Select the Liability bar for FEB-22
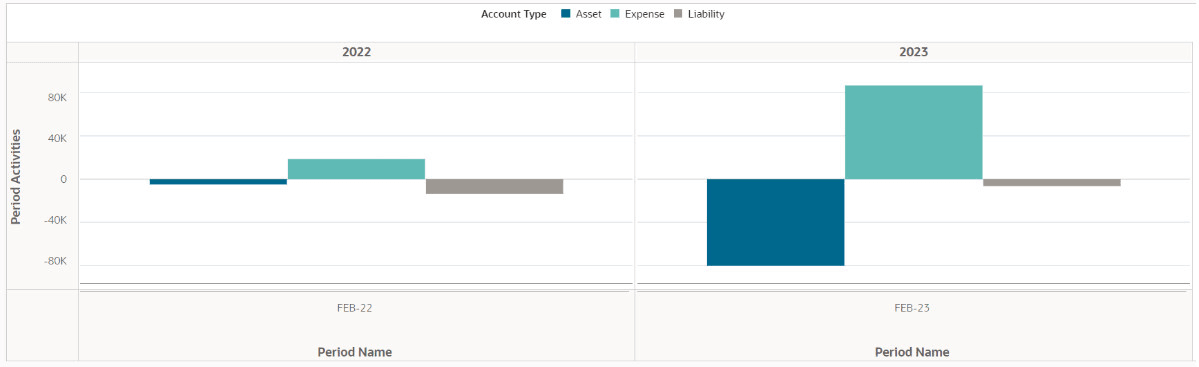Image resolution: width=1199 pixels, height=367 pixels. (x=495, y=187)
